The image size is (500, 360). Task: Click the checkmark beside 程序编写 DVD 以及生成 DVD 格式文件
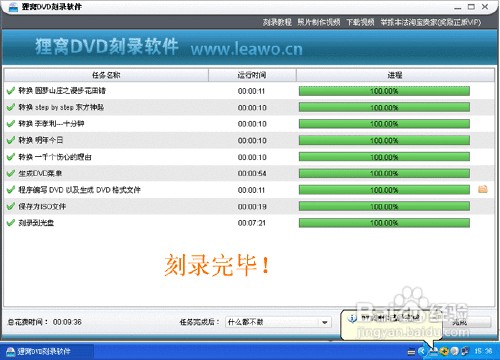tap(11, 190)
